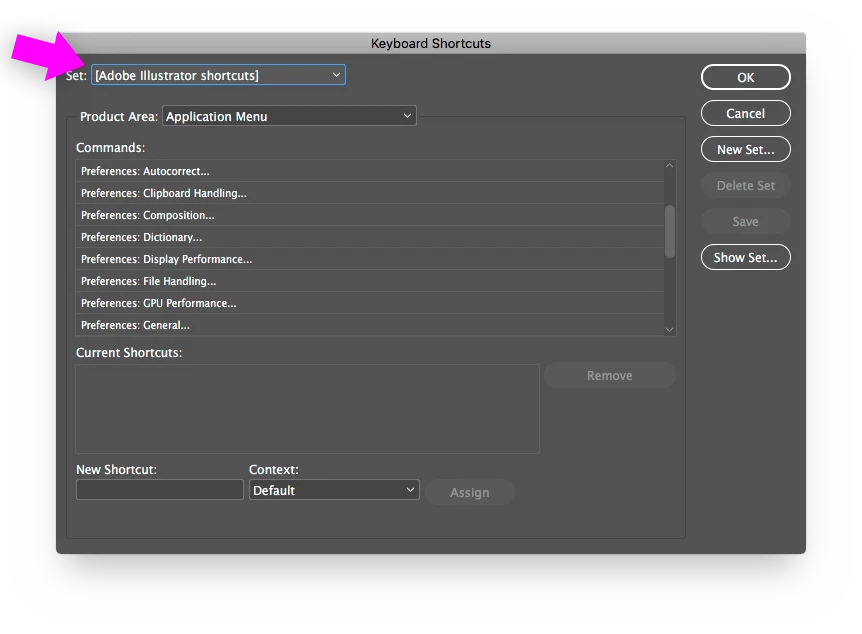Click the OK button
The width and height of the screenshot is (862, 634).
click(x=745, y=78)
